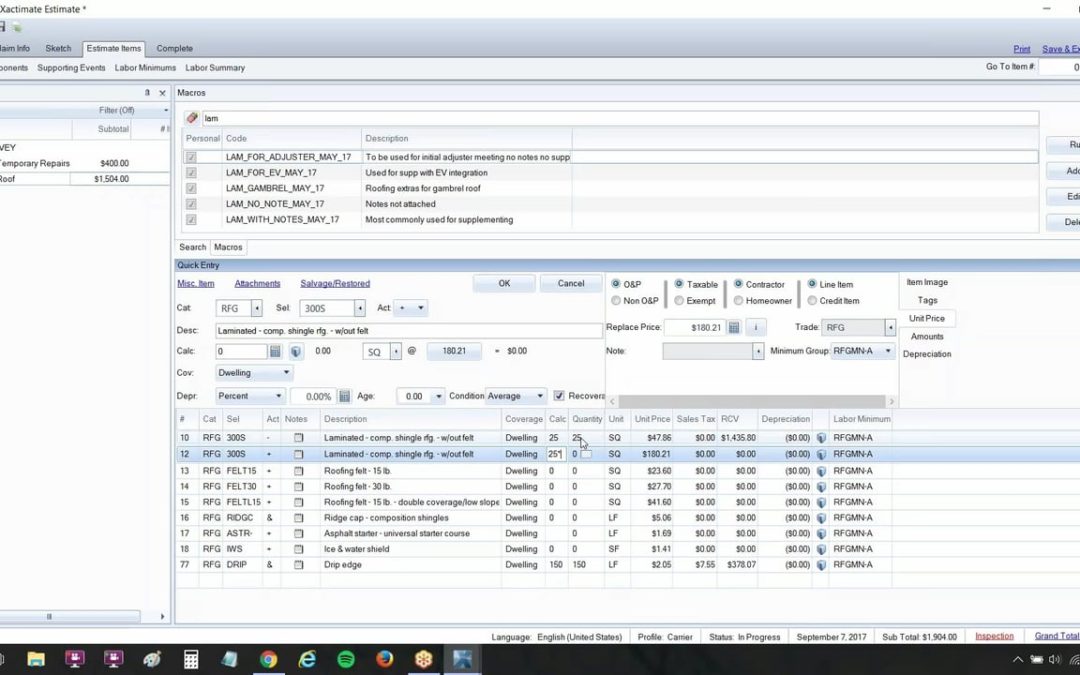The image size is (1080, 675).
Task: Click the macro search input containing 'lam'
Action: tap(619, 118)
